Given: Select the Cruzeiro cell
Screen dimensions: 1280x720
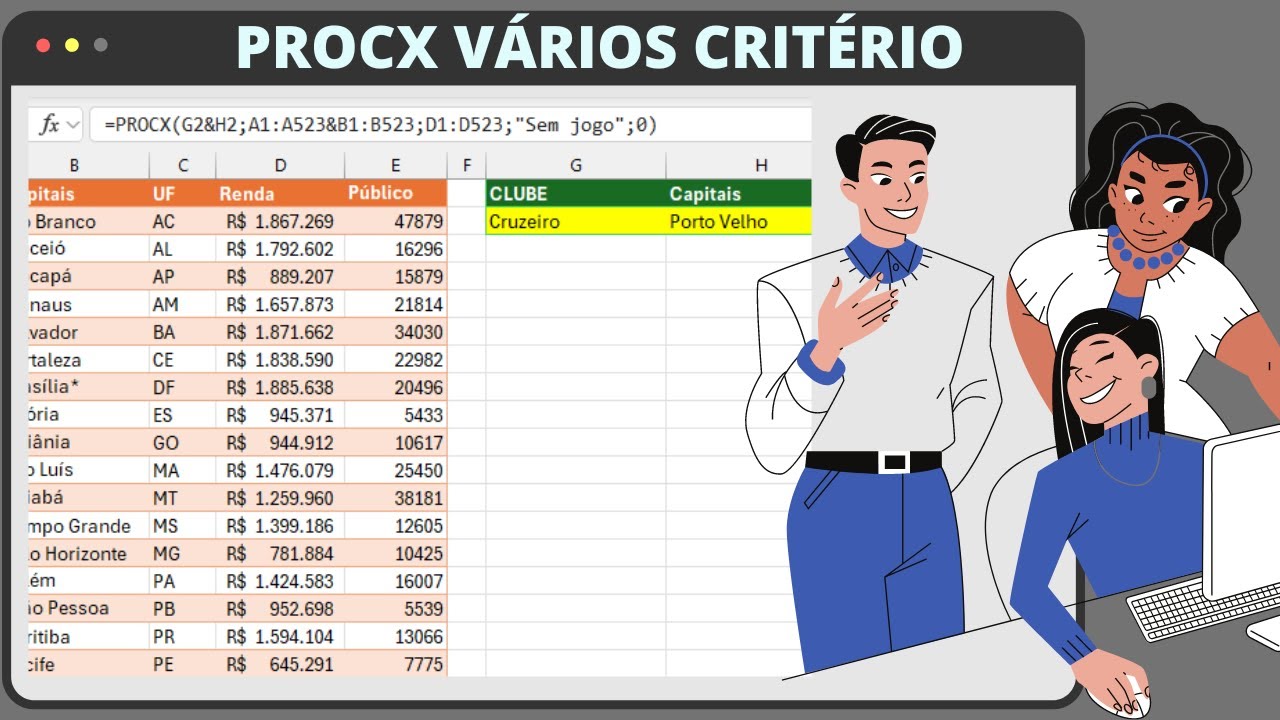Looking at the screenshot, I should (575, 221).
